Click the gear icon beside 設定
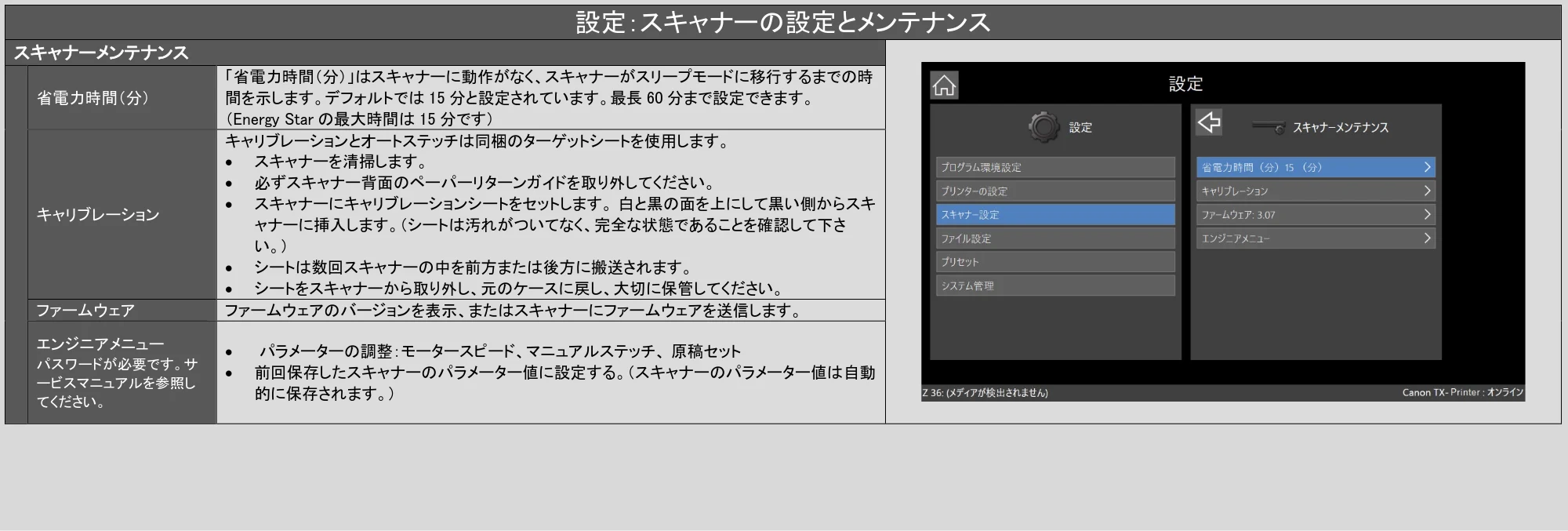Image resolution: width=1568 pixels, height=531 pixels. [1044, 127]
